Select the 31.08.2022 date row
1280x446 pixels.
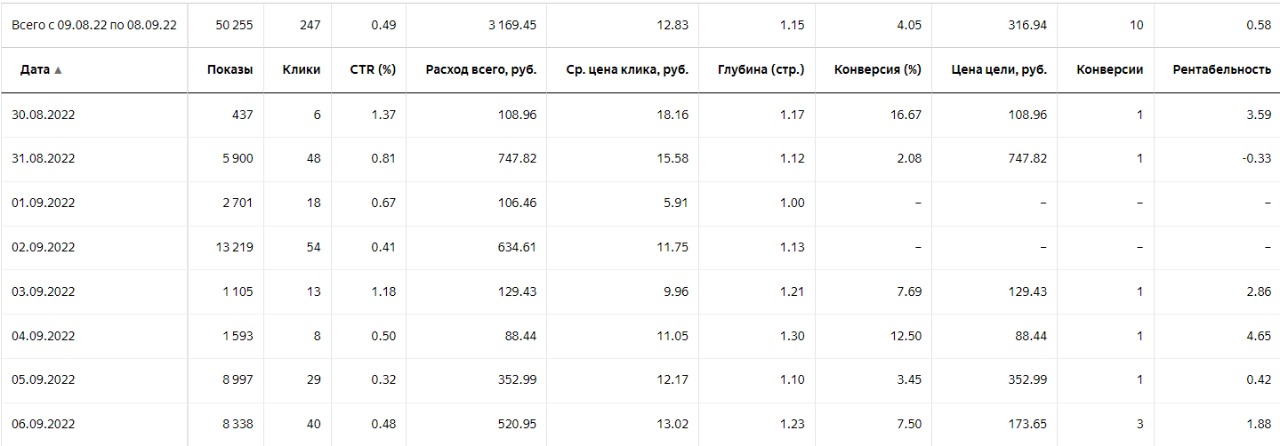(x=43, y=159)
